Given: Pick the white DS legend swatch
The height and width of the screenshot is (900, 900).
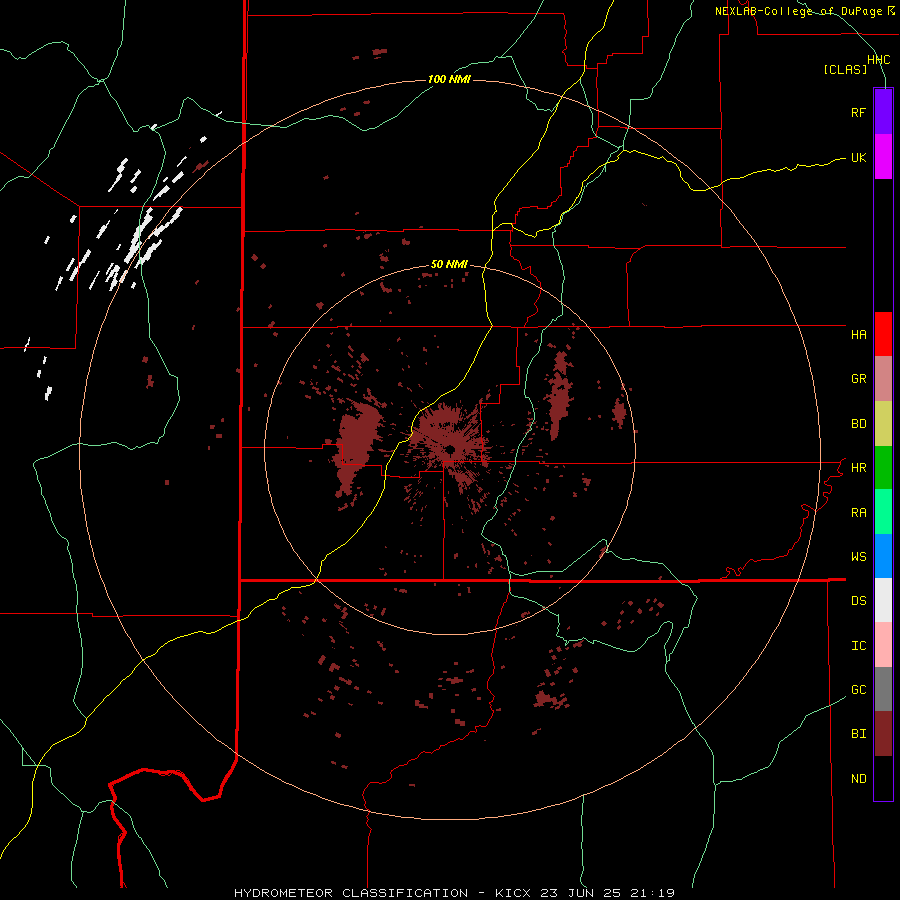Looking at the screenshot, I should 883,600.
